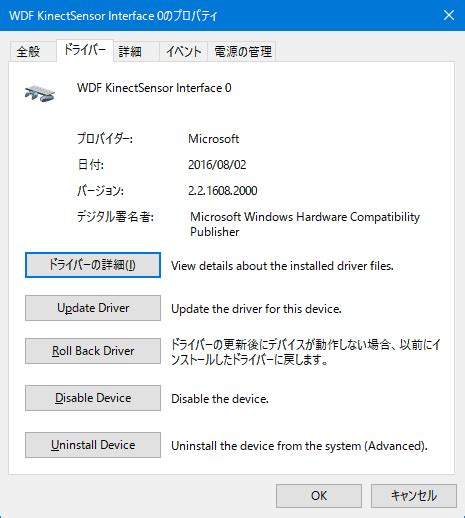Close the properties dialog window

point(449,15)
